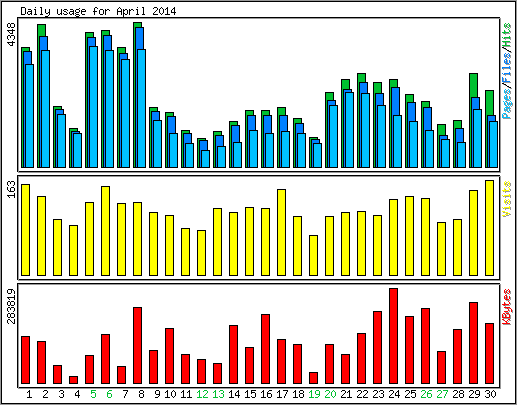Click the red KBytes axis label

[507, 307]
